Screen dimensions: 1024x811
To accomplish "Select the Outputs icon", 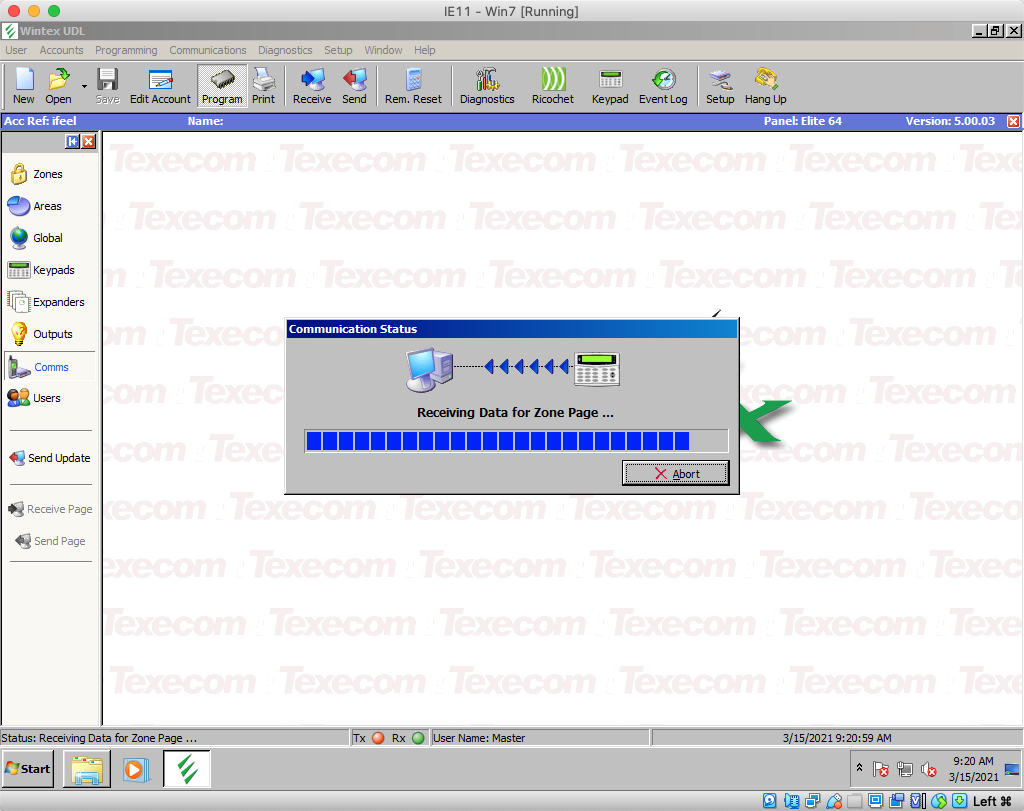I will pyautogui.click(x=46, y=333).
